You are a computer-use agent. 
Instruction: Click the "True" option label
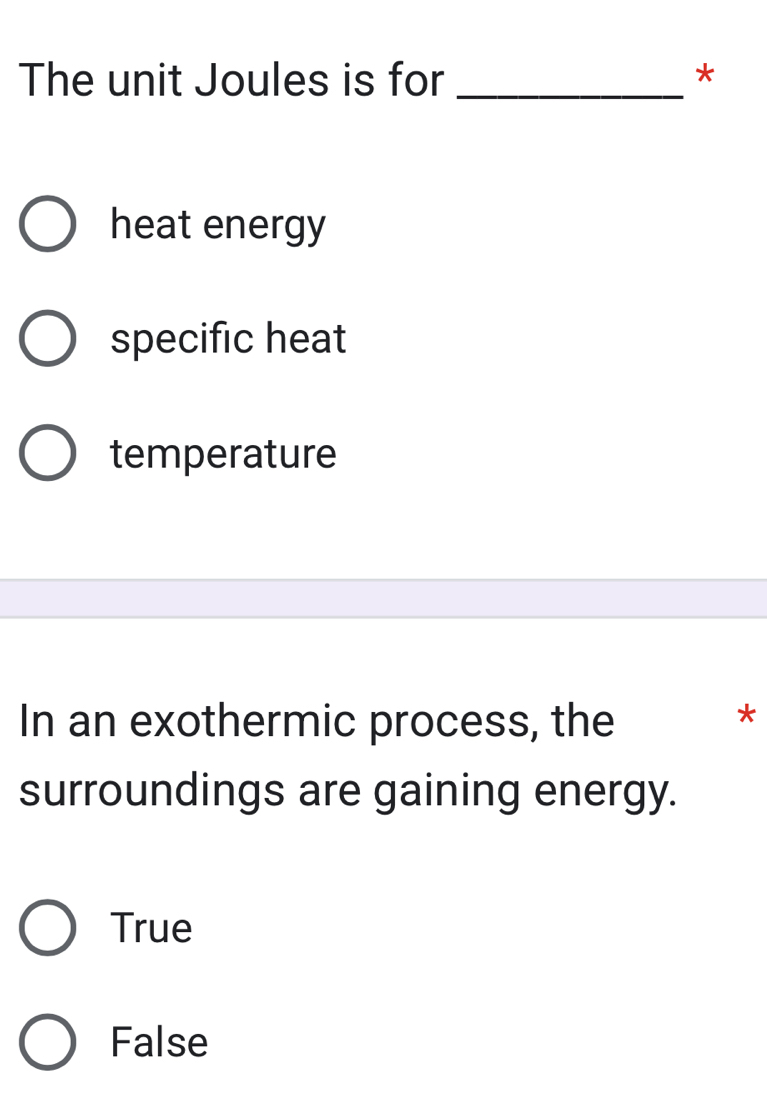pyautogui.click(x=150, y=927)
